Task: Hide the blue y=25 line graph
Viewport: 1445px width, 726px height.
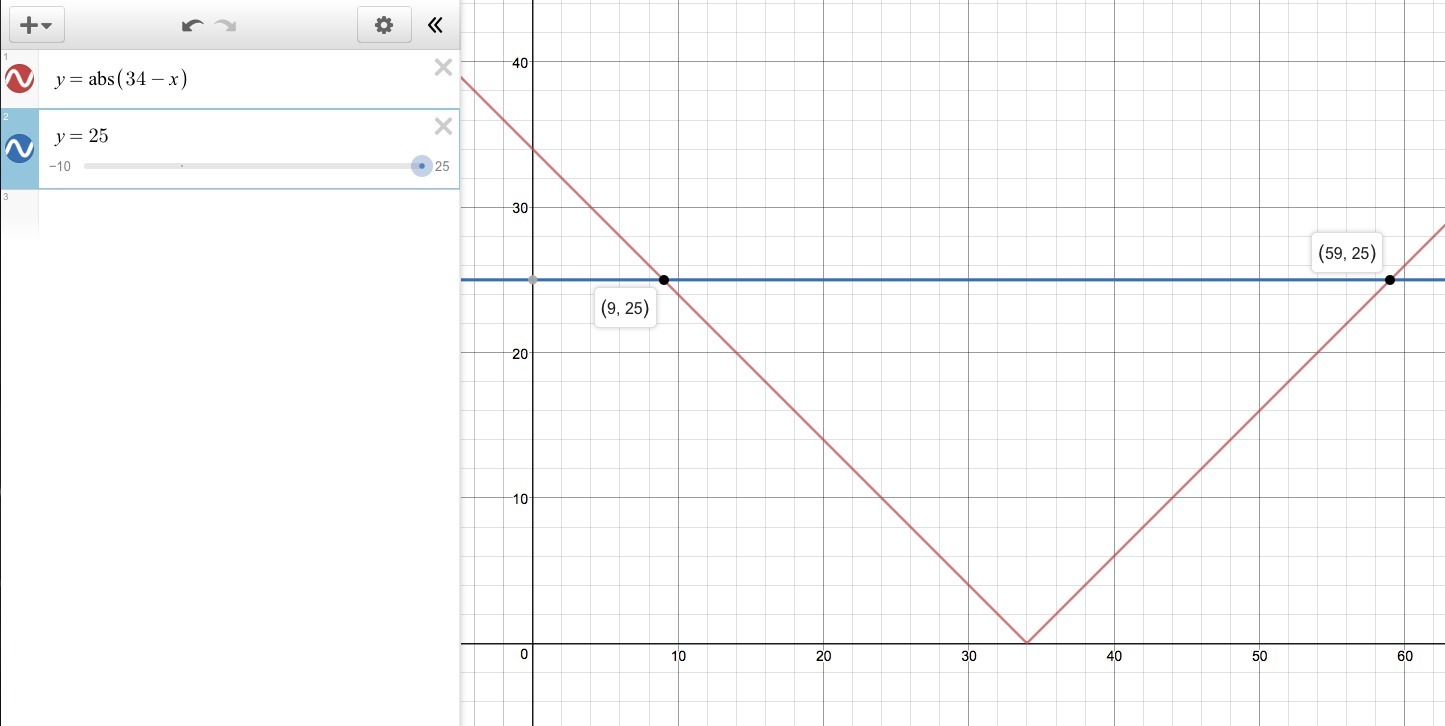Action: click(x=19, y=148)
